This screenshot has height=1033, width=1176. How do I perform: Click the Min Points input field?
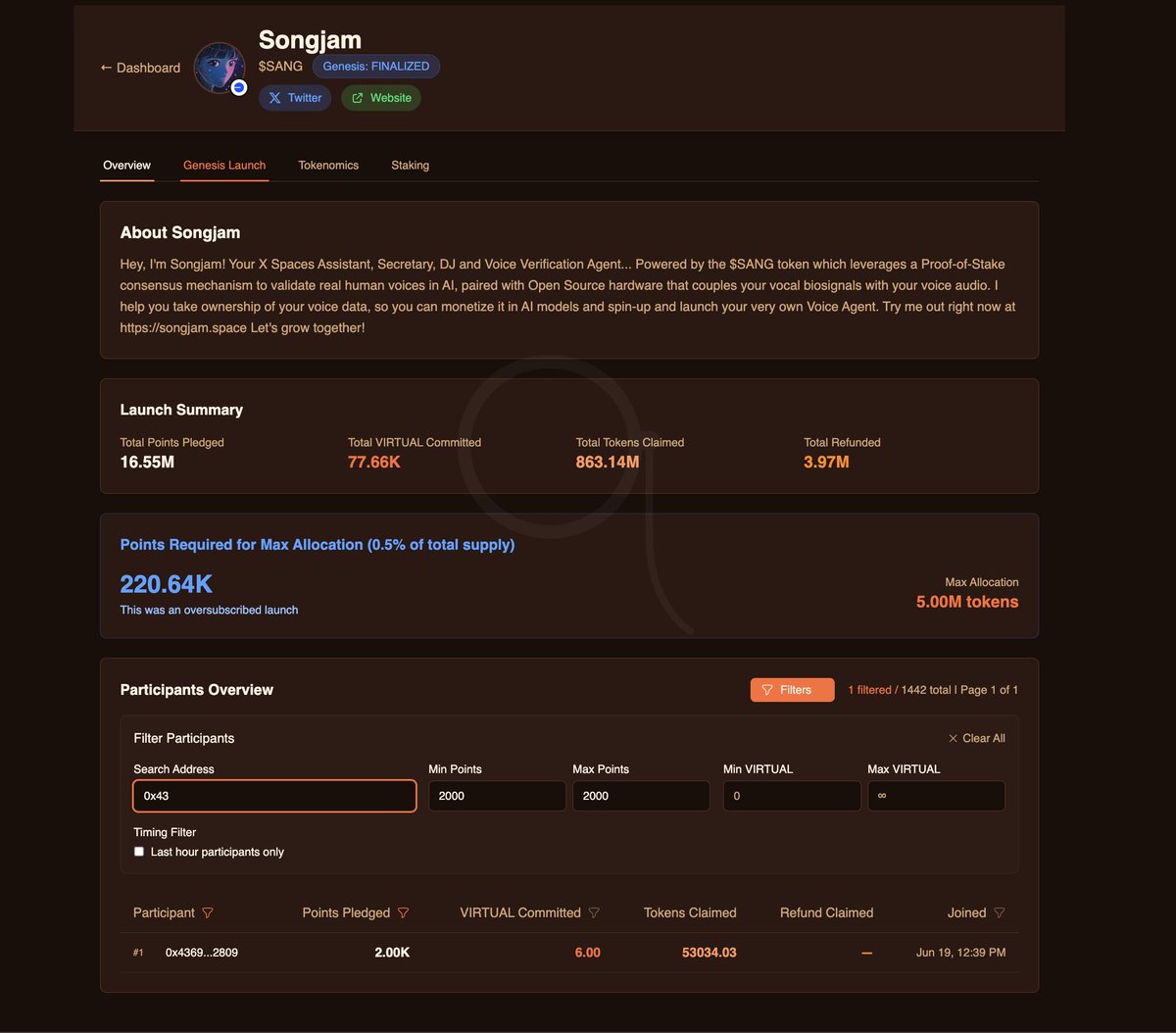click(497, 796)
